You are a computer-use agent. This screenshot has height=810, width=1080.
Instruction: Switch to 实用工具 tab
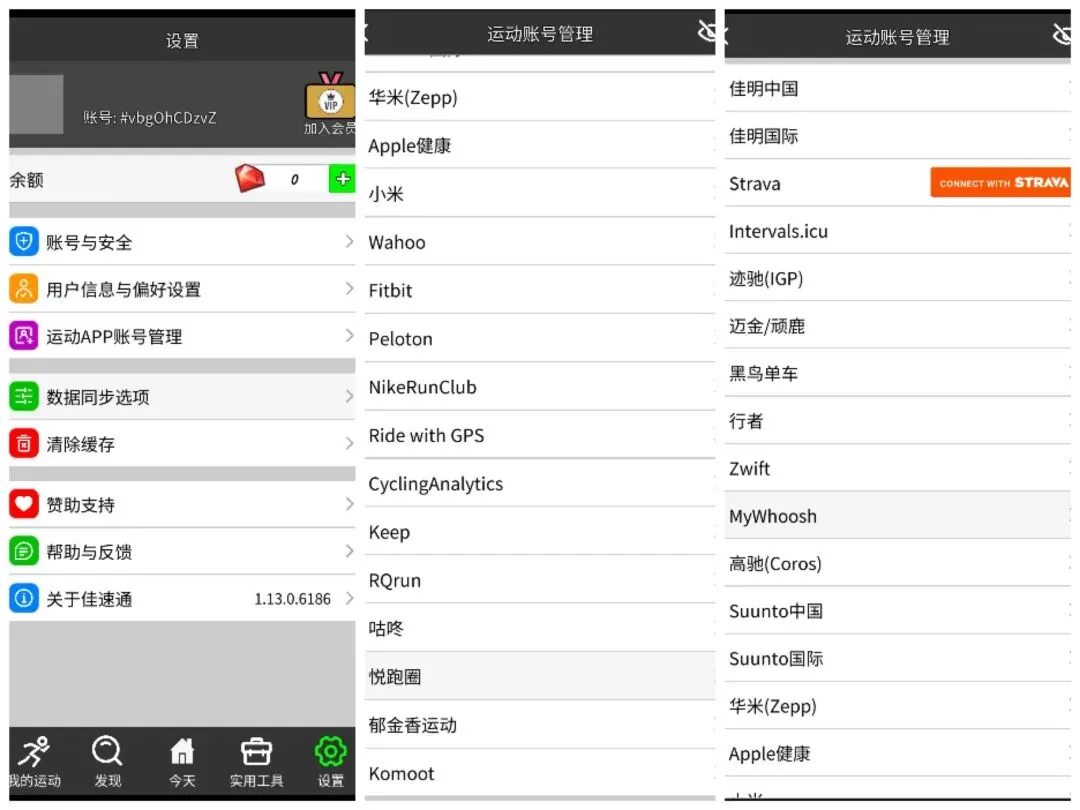coord(256,762)
